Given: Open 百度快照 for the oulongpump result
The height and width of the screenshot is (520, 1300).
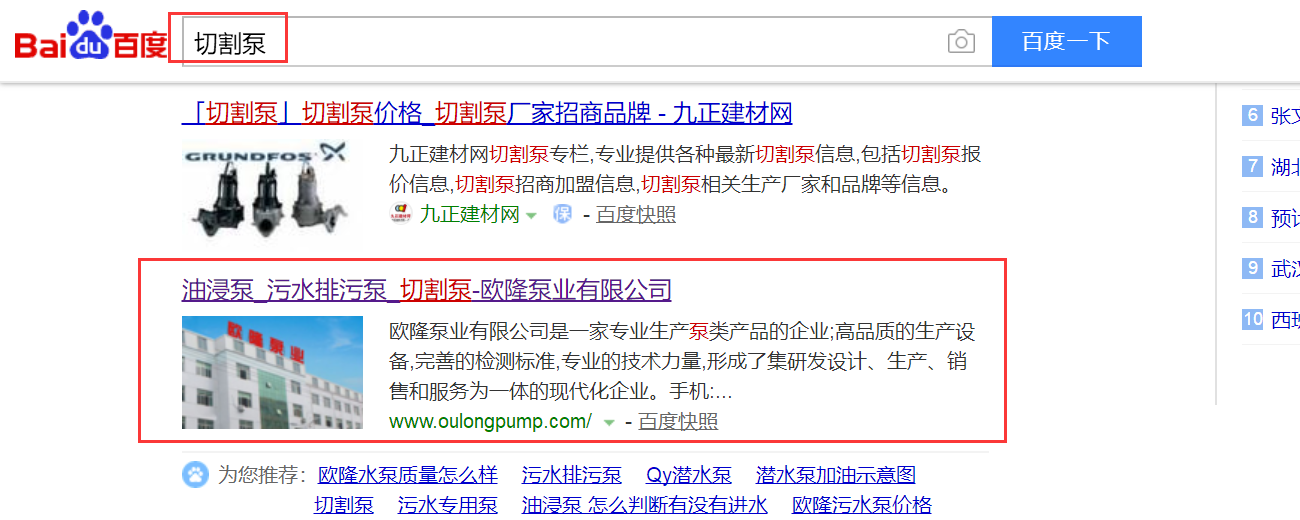Looking at the screenshot, I should [678, 421].
